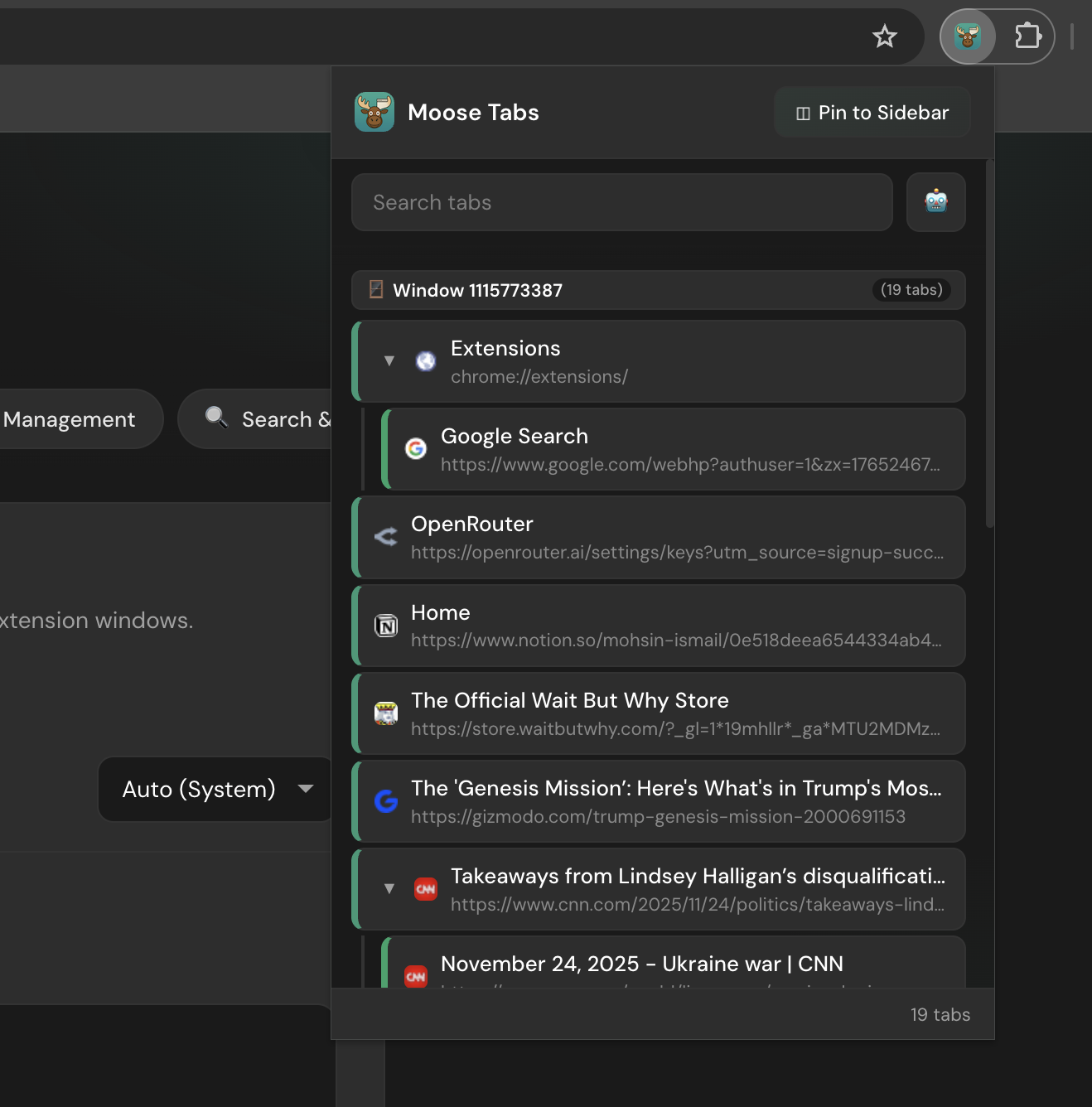Switch to November 24, 2025 Ukraine war tab
Viewport: 1092px width, 1107px height.
pyautogui.click(x=674, y=963)
